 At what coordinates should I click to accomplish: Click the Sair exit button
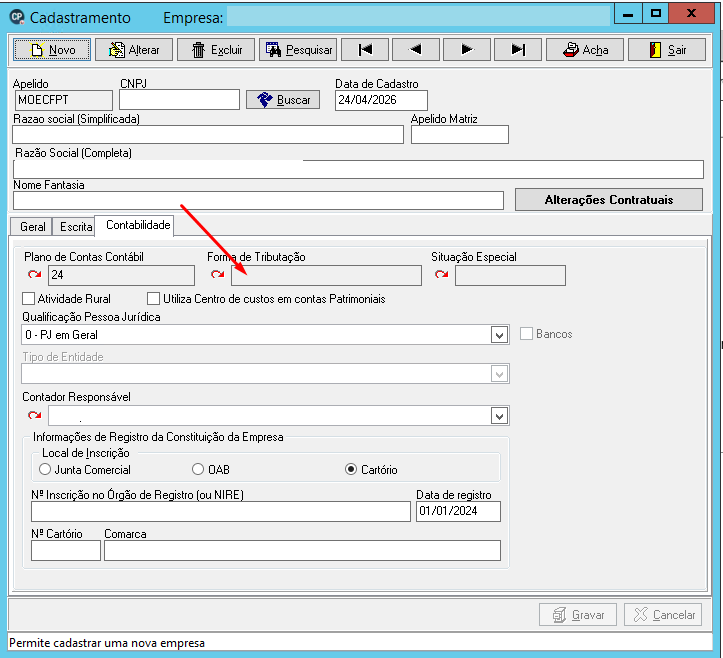coord(667,49)
